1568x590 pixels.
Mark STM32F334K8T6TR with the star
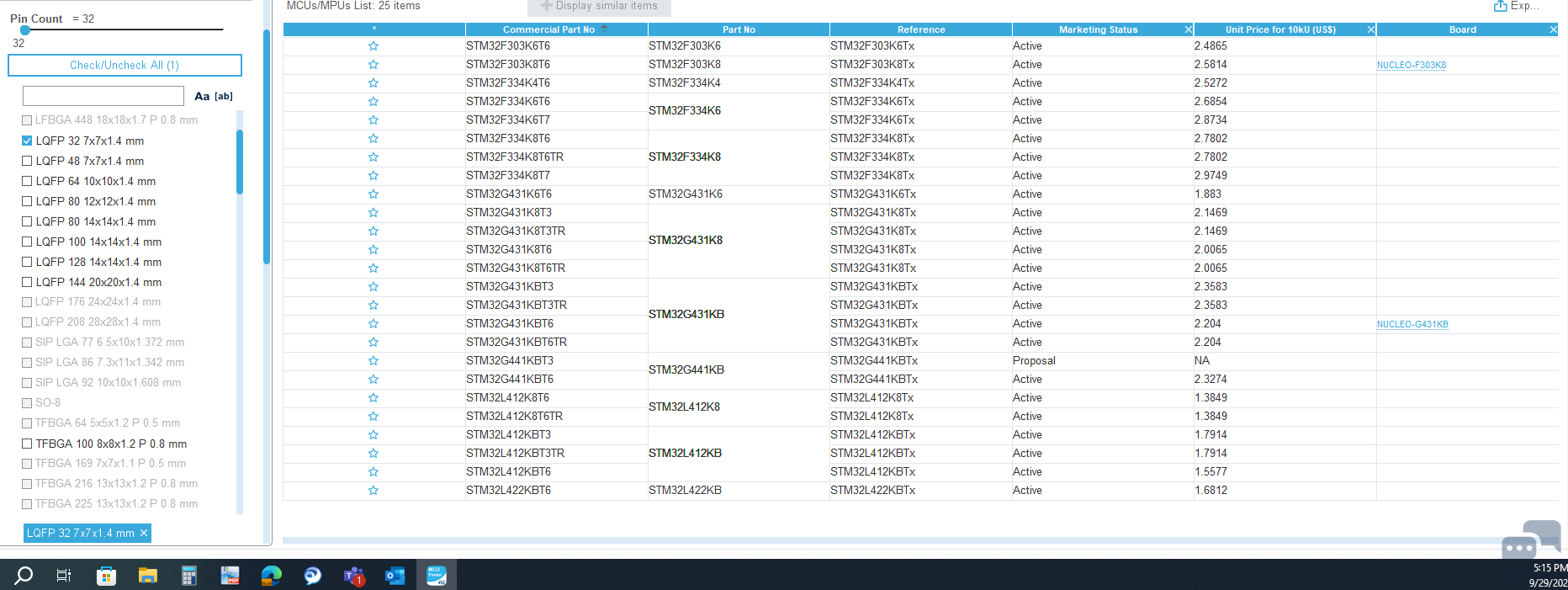pyautogui.click(x=373, y=157)
